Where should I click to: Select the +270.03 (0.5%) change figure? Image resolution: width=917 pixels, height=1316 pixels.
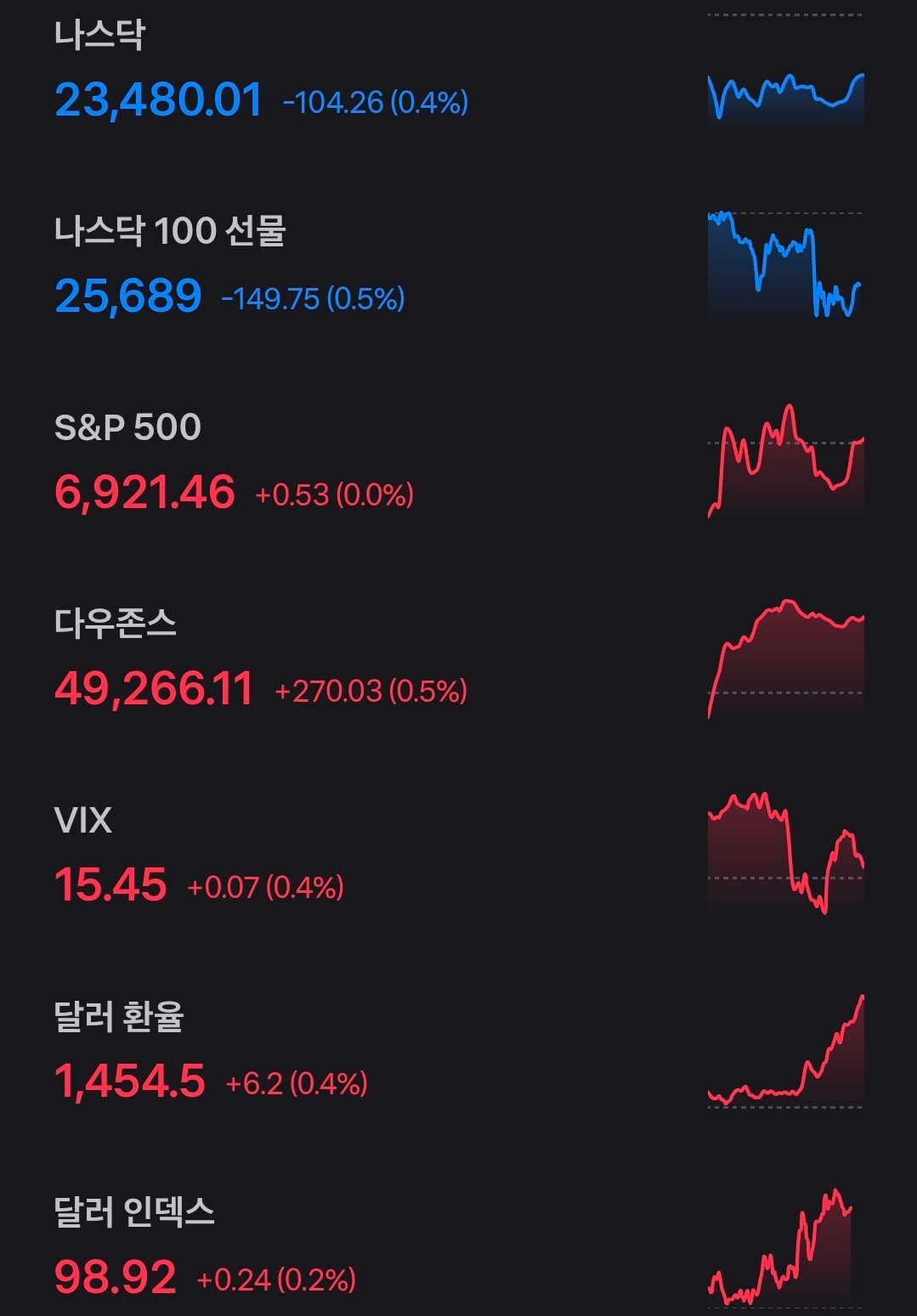click(x=371, y=691)
